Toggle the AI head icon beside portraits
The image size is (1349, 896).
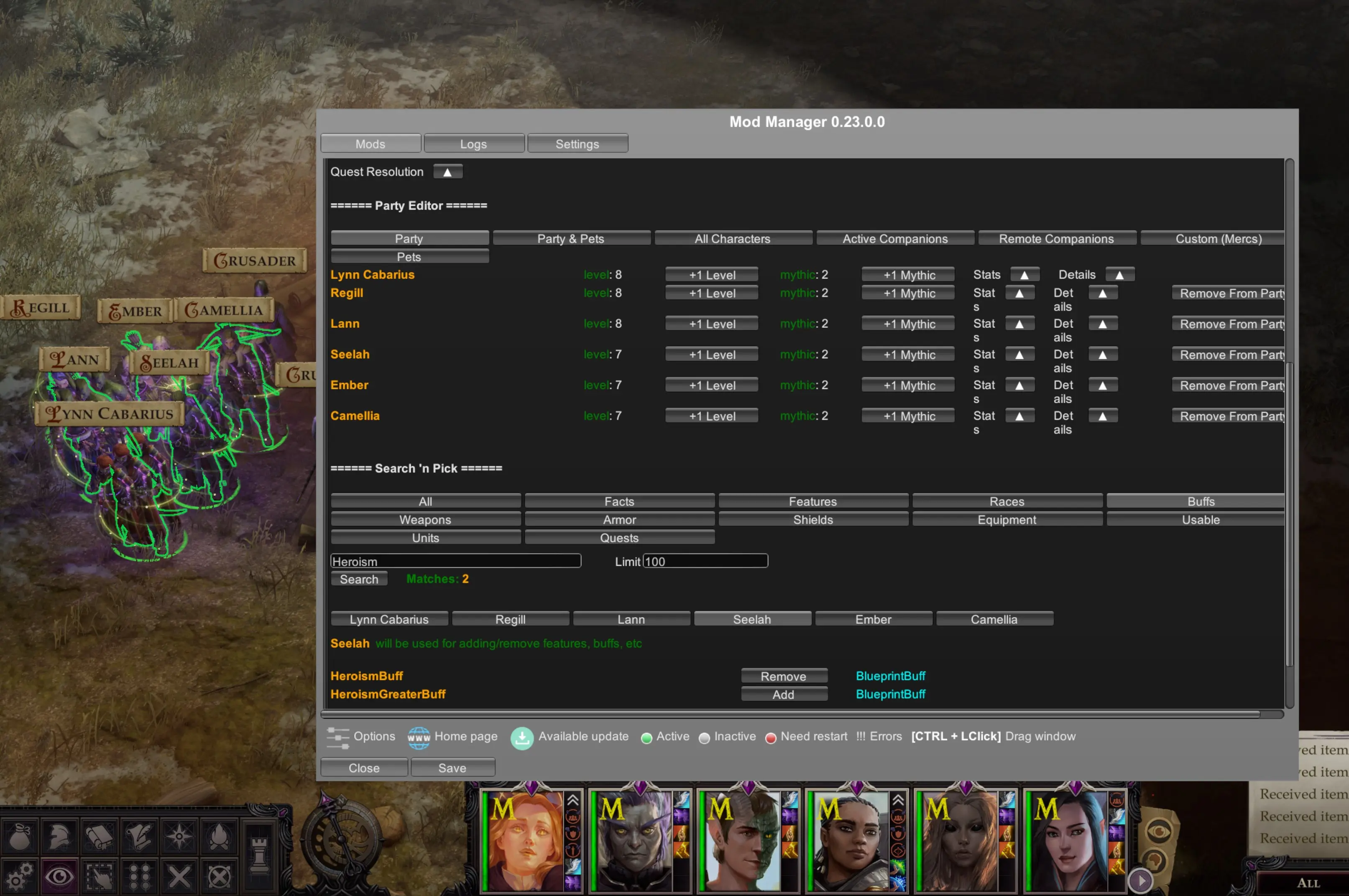click(x=1154, y=862)
